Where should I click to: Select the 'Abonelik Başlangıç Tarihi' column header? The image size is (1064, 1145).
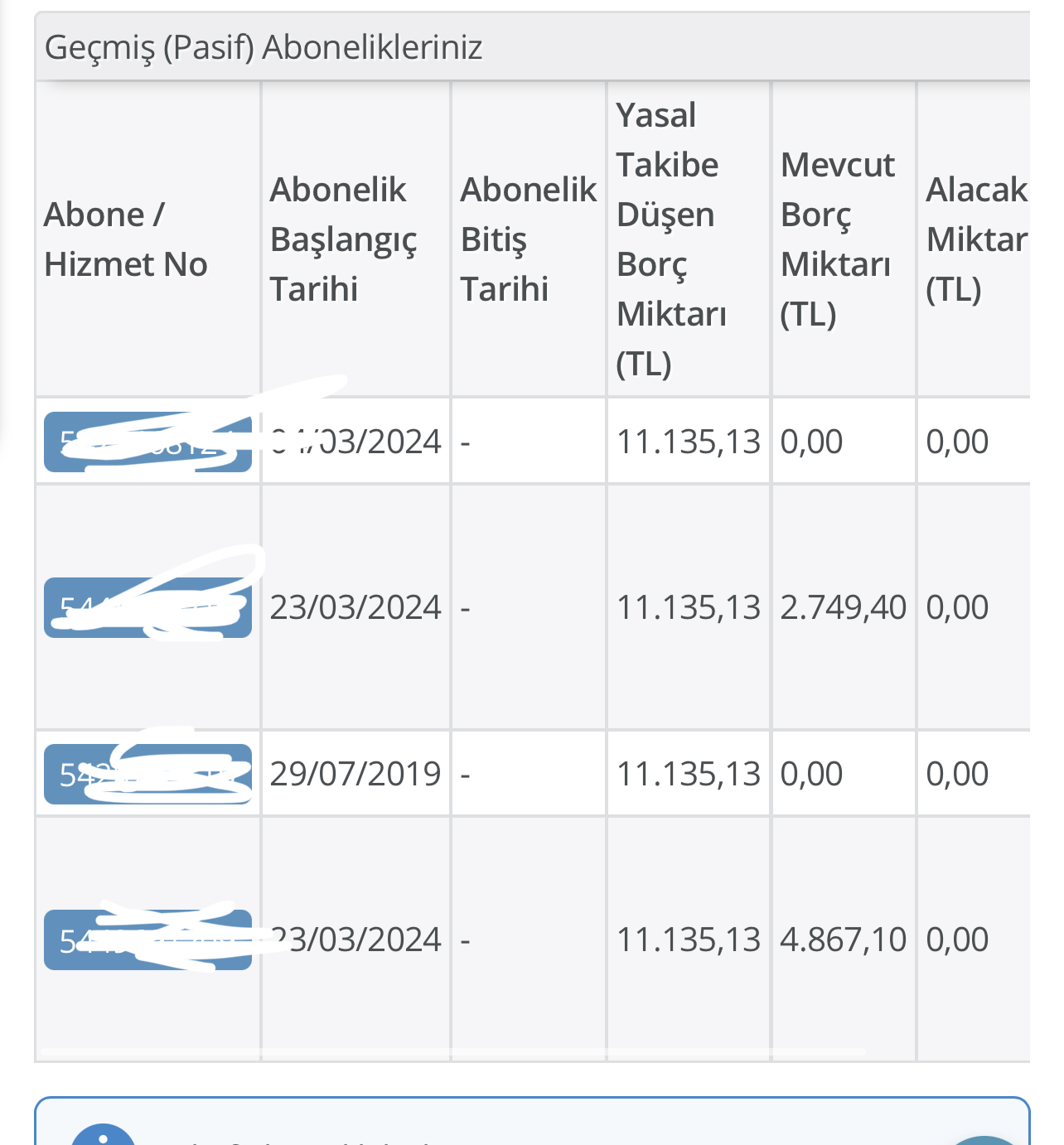pos(344,239)
